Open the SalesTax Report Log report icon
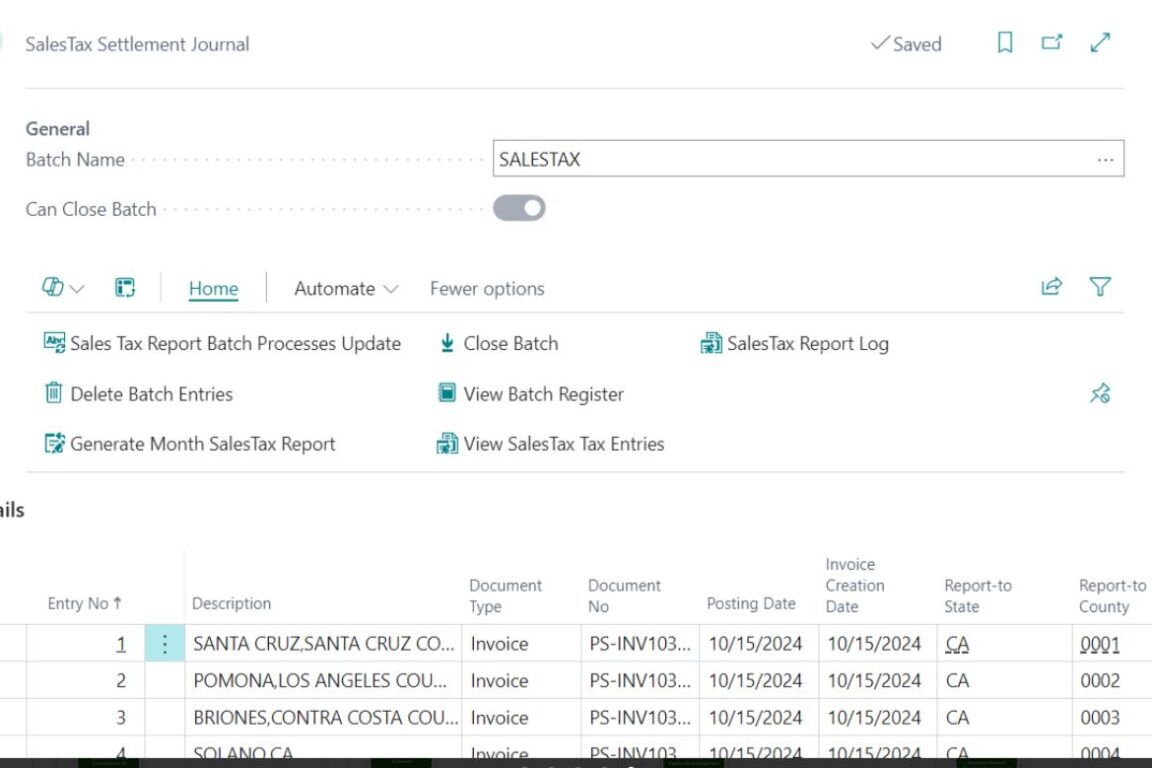This screenshot has height=768, width=1152. [x=710, y=343]
